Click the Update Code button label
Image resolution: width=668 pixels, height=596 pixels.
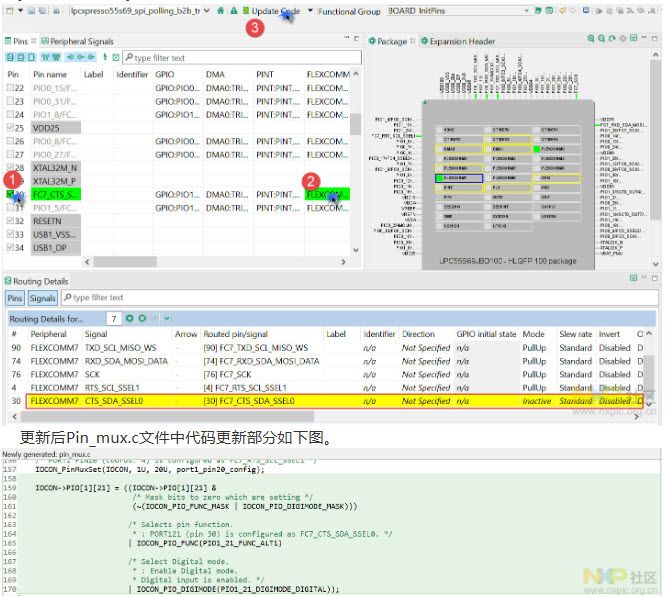click(x=276, y=11)
